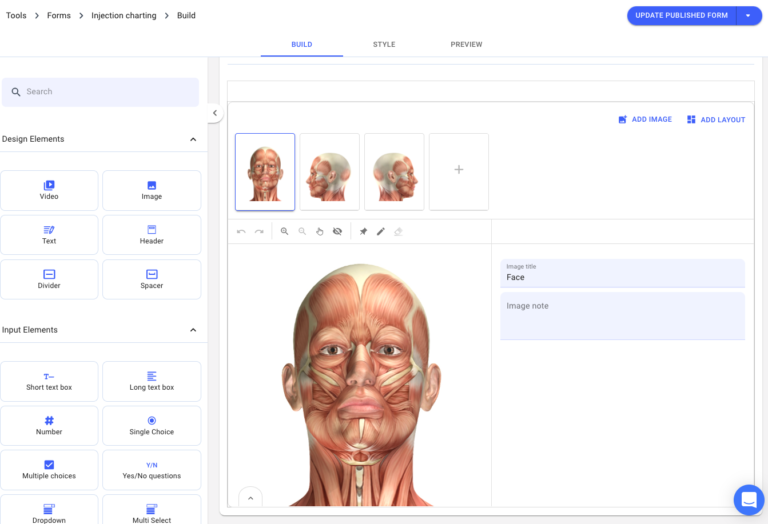Click the redo arrow icon
The width and height of the screenshot is (768, 524).
(259, 232)
